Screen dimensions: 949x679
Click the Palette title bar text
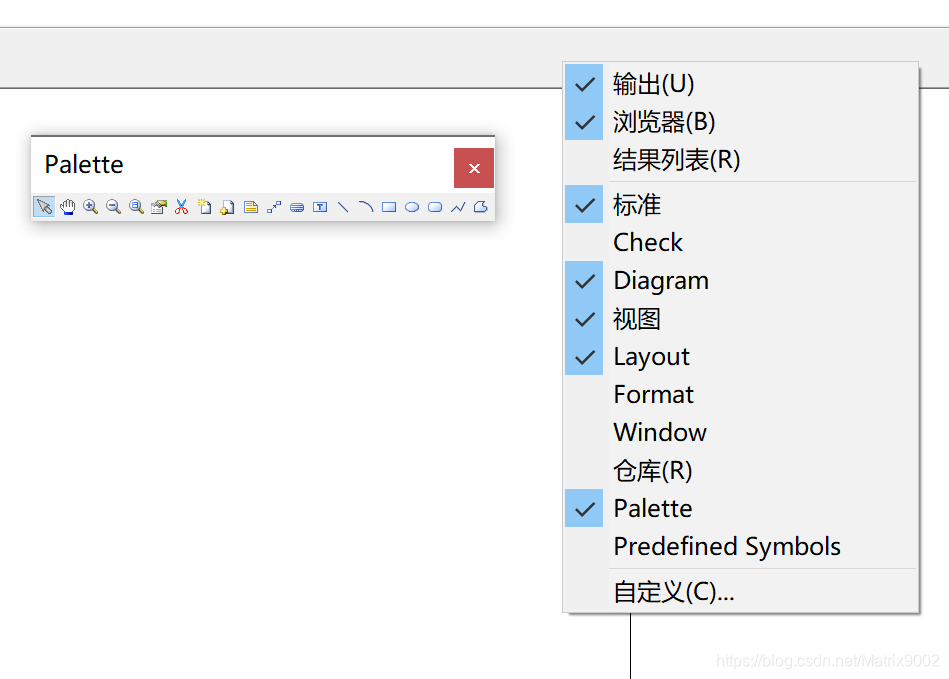click(84, 165)
